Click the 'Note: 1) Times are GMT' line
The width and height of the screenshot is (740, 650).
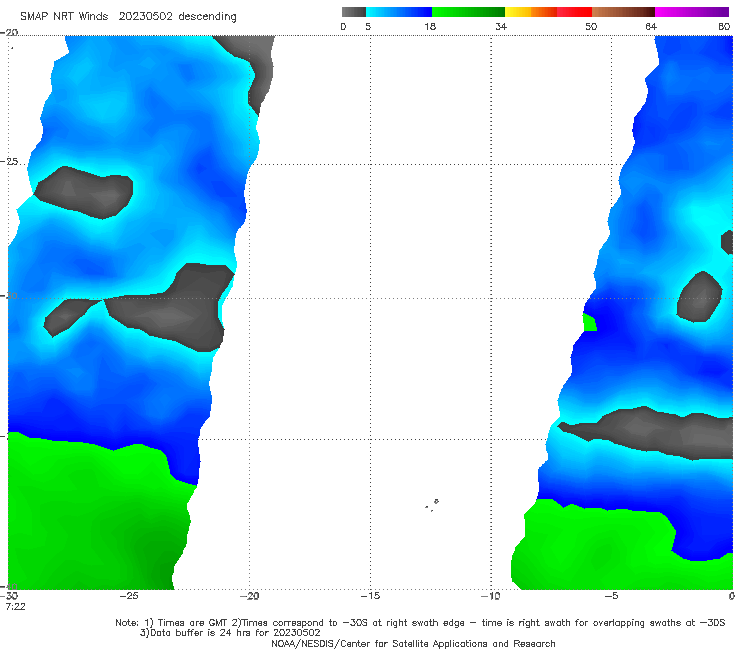tap(420, 623)
